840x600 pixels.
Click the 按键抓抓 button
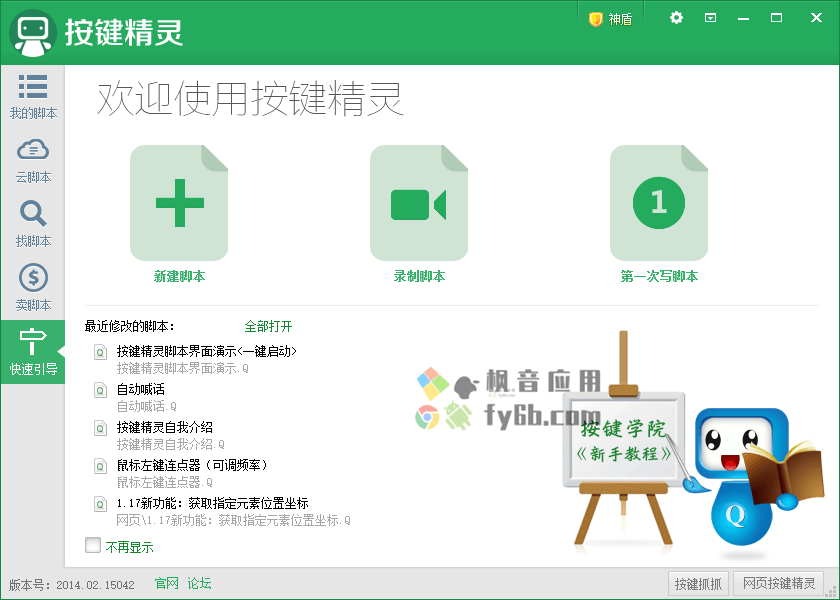click(x=698, y=583)
